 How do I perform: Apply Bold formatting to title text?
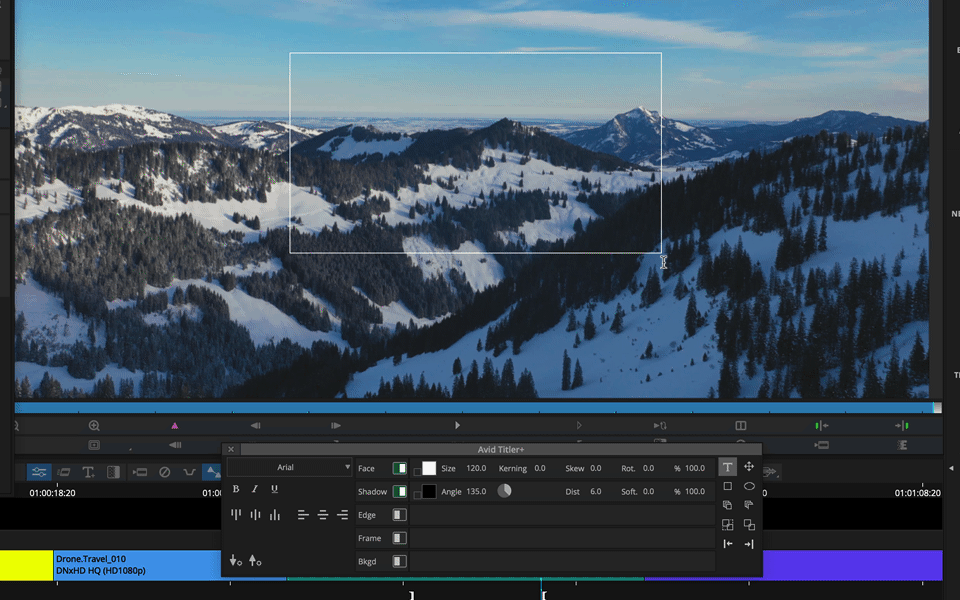click(236, 489)
